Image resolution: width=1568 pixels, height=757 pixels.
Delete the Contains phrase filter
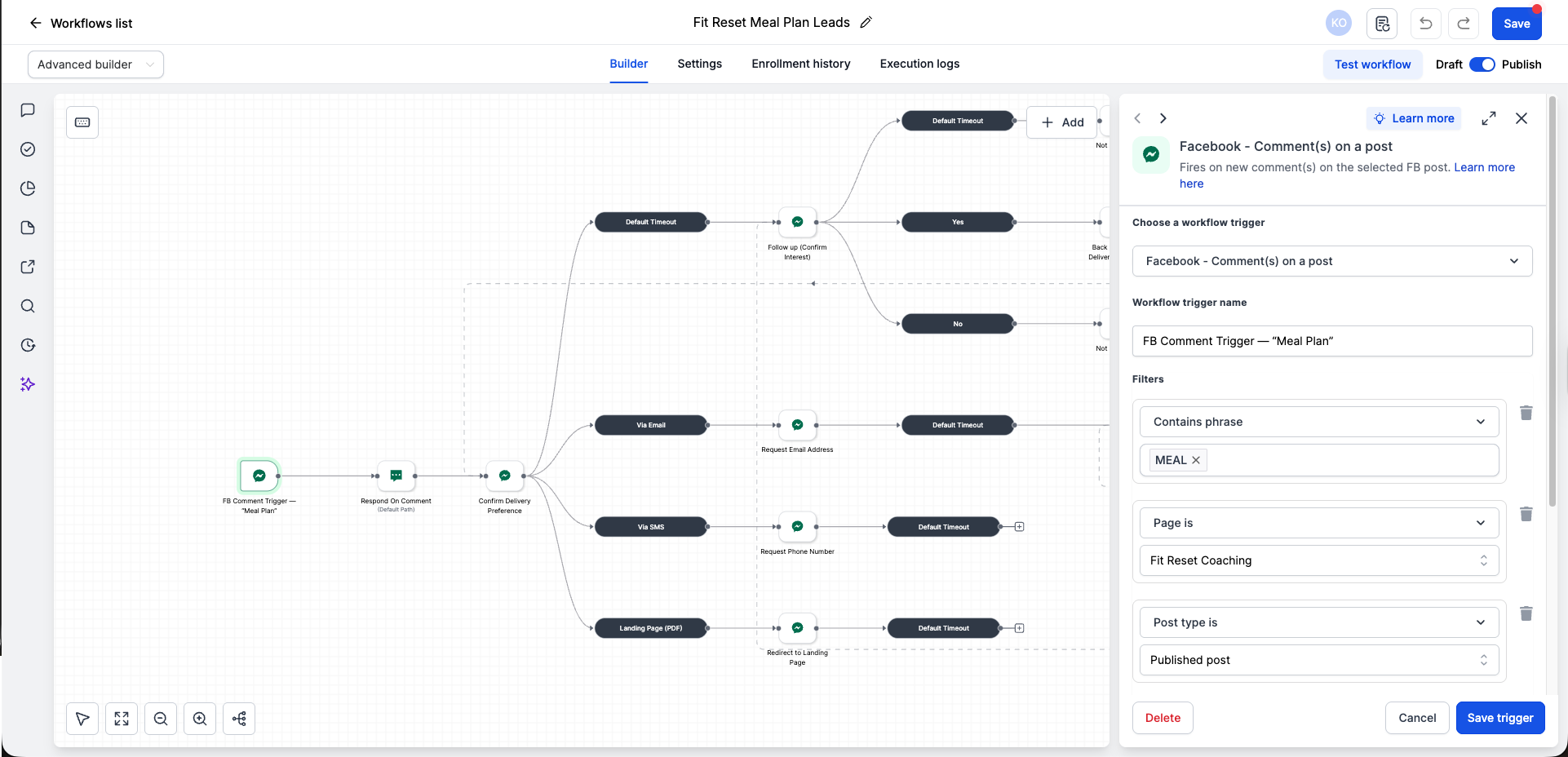tap(1526, 413)
